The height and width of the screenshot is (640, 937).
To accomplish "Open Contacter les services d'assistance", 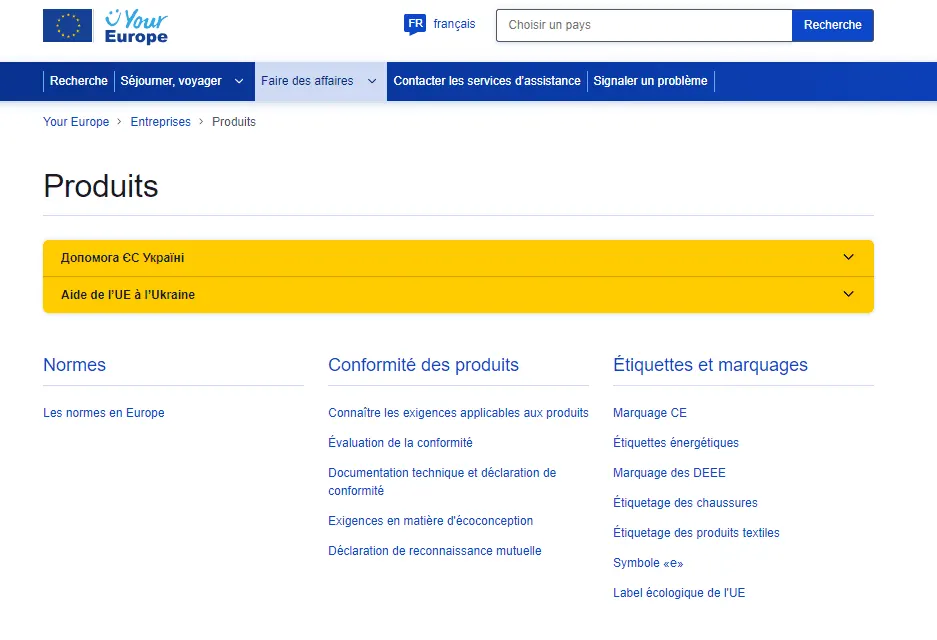I will coord(487,81).
